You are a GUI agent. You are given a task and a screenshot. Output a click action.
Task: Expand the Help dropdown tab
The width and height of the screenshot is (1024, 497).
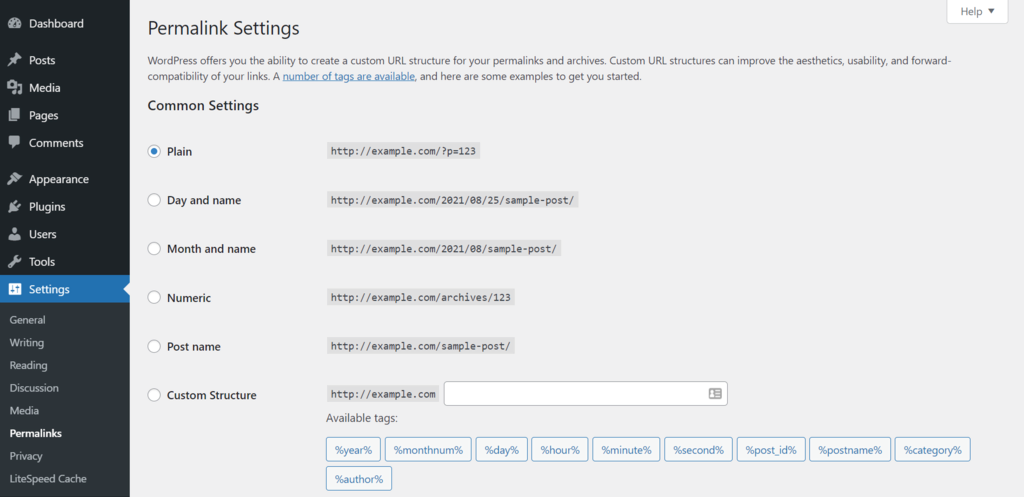[x=976, y=11]
